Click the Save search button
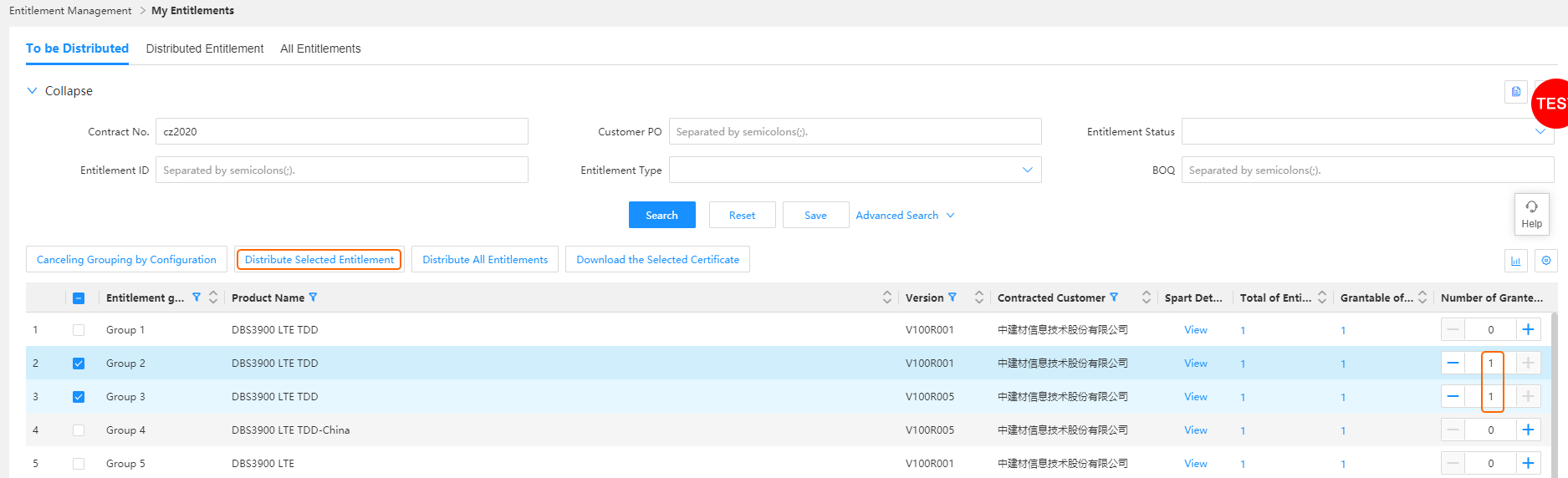The height and width of the screenshot is (478, 1568). point(816,215)
